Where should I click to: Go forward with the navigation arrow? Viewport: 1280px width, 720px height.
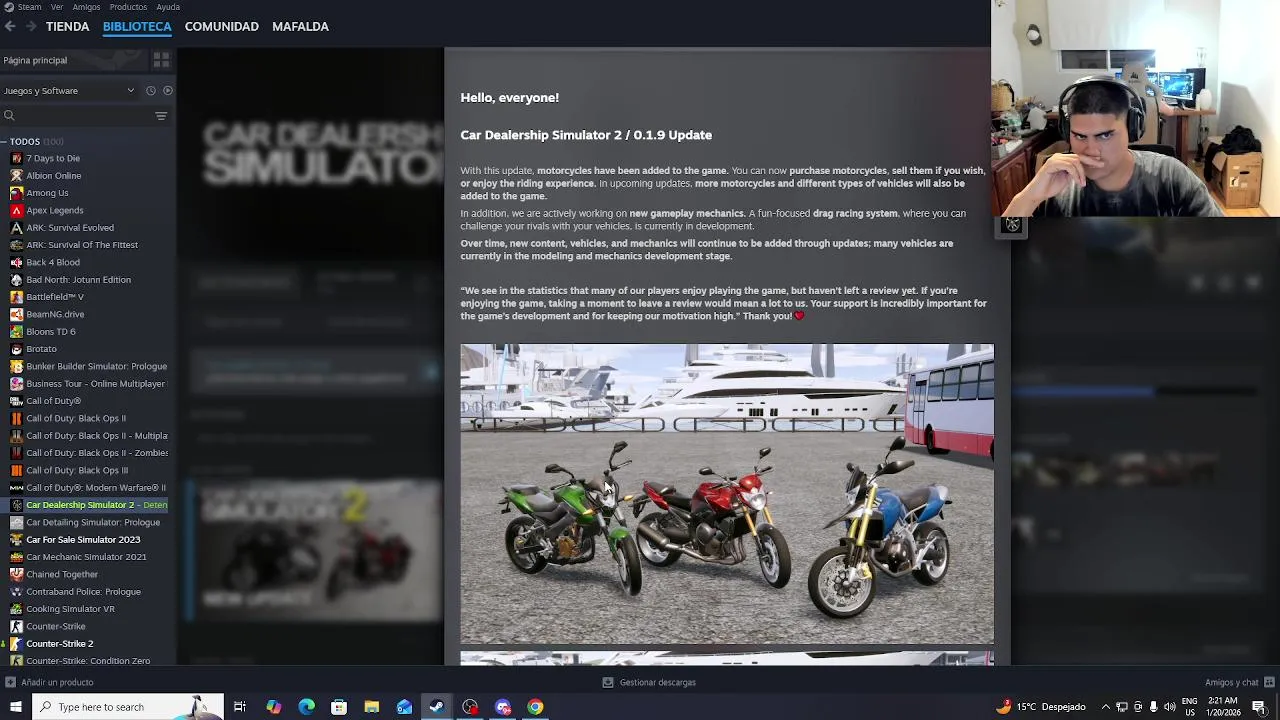(31, 26)
